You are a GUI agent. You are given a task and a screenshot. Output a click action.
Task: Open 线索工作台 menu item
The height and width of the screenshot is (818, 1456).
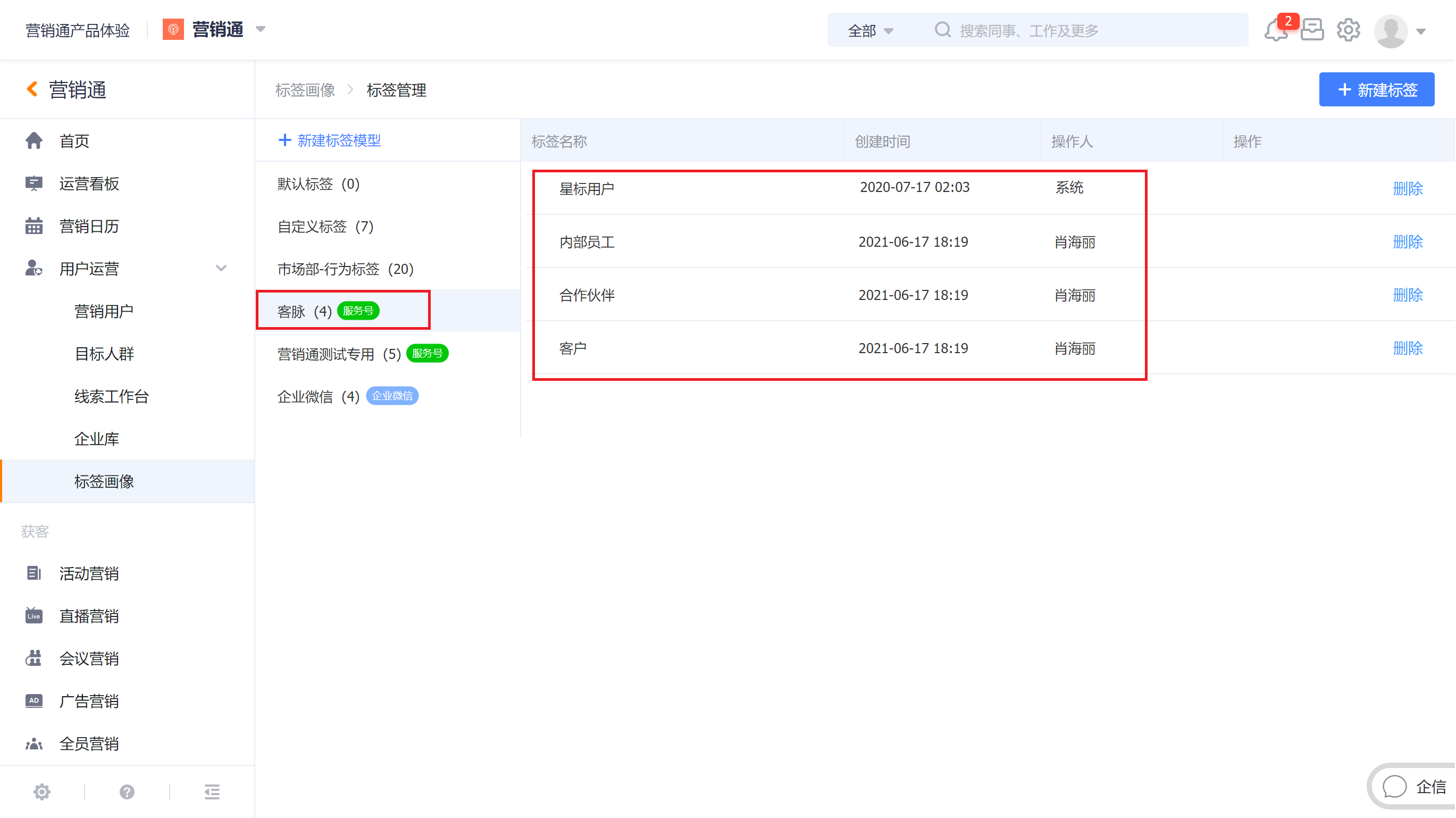click(111, 396)
